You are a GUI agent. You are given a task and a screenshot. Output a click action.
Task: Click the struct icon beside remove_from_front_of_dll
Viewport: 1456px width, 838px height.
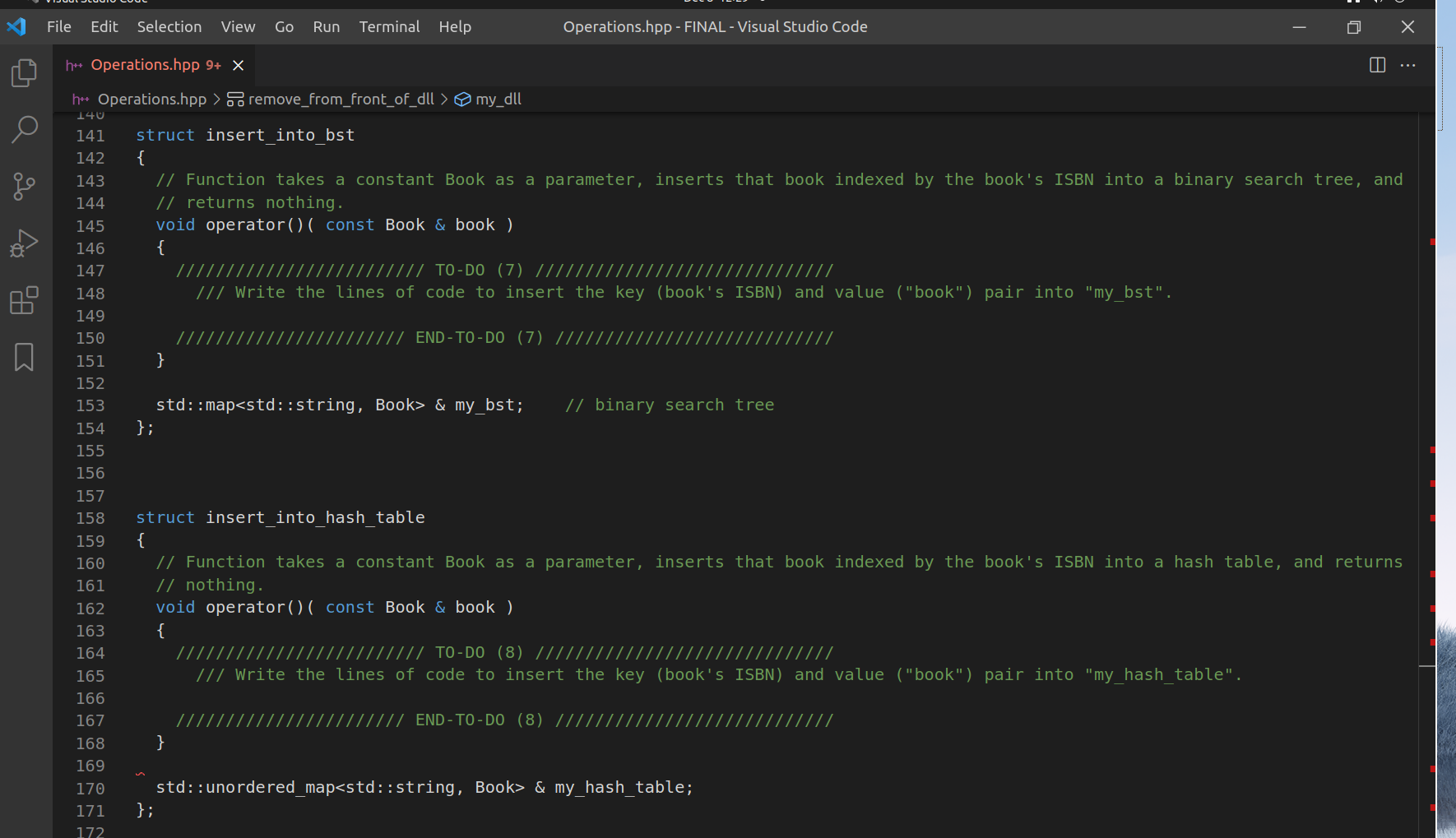pos(235,100)
